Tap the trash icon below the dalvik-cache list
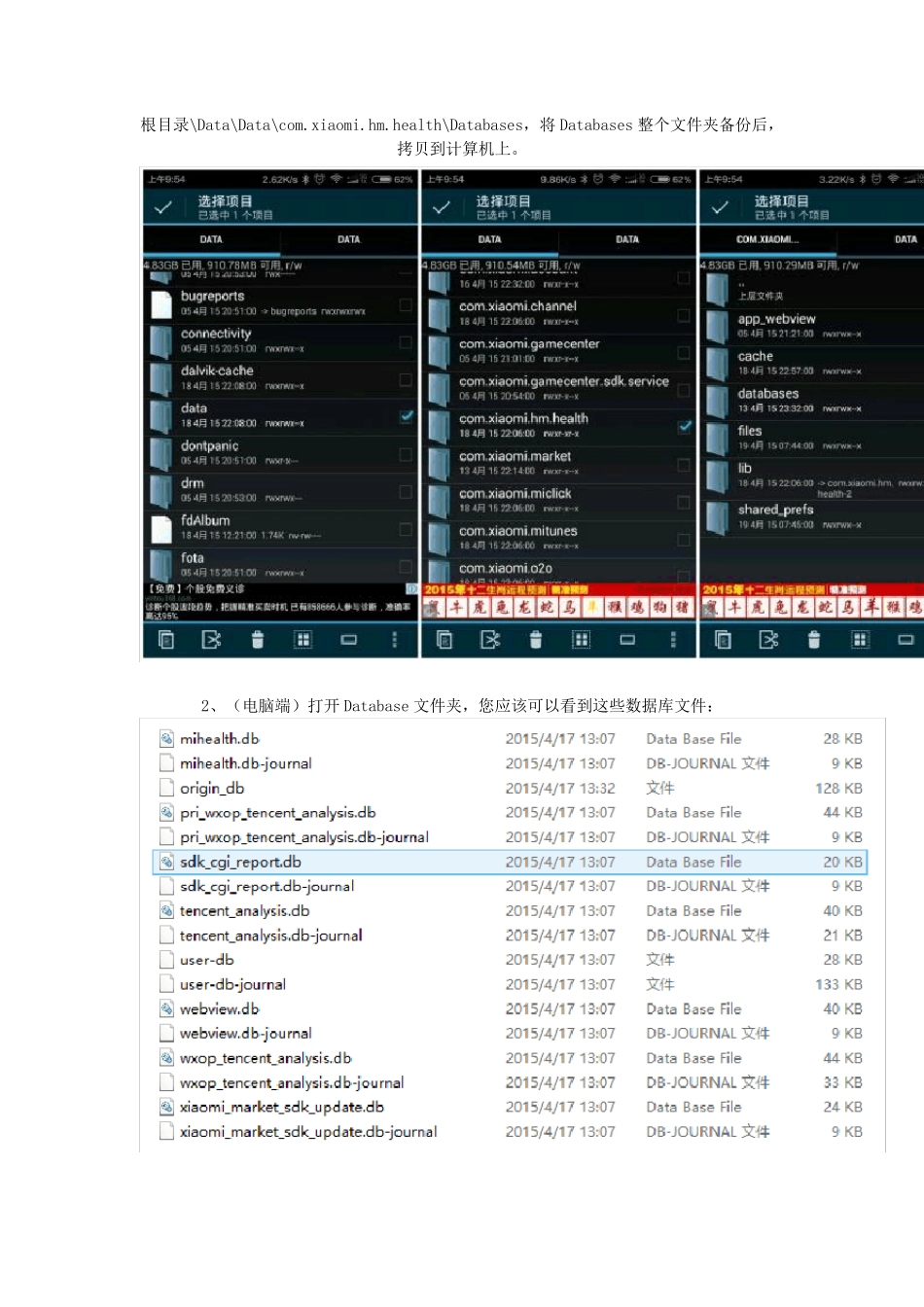924x1307 pixels. 257,639
